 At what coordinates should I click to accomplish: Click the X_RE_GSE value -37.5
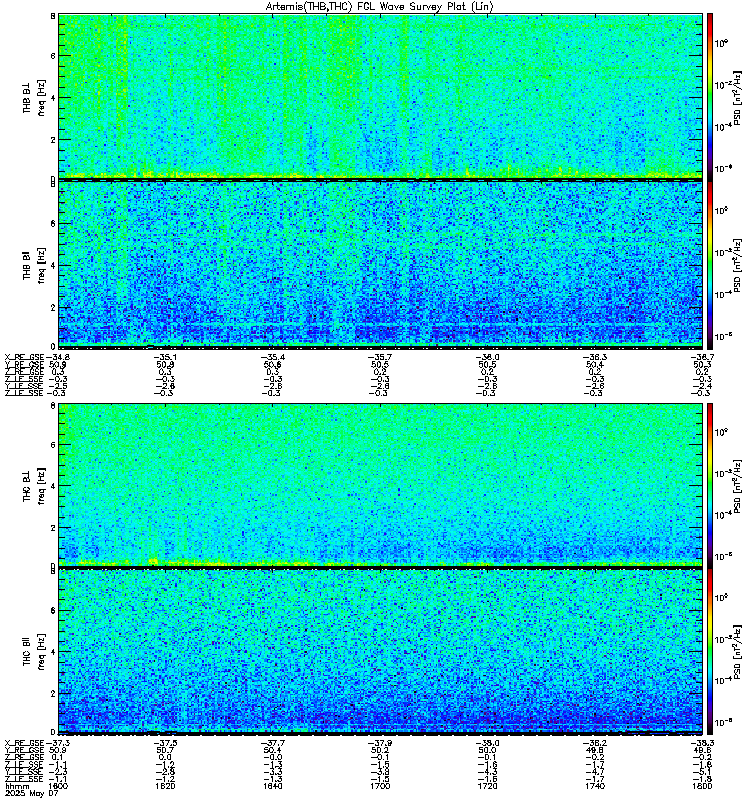(x=165, y=743)
